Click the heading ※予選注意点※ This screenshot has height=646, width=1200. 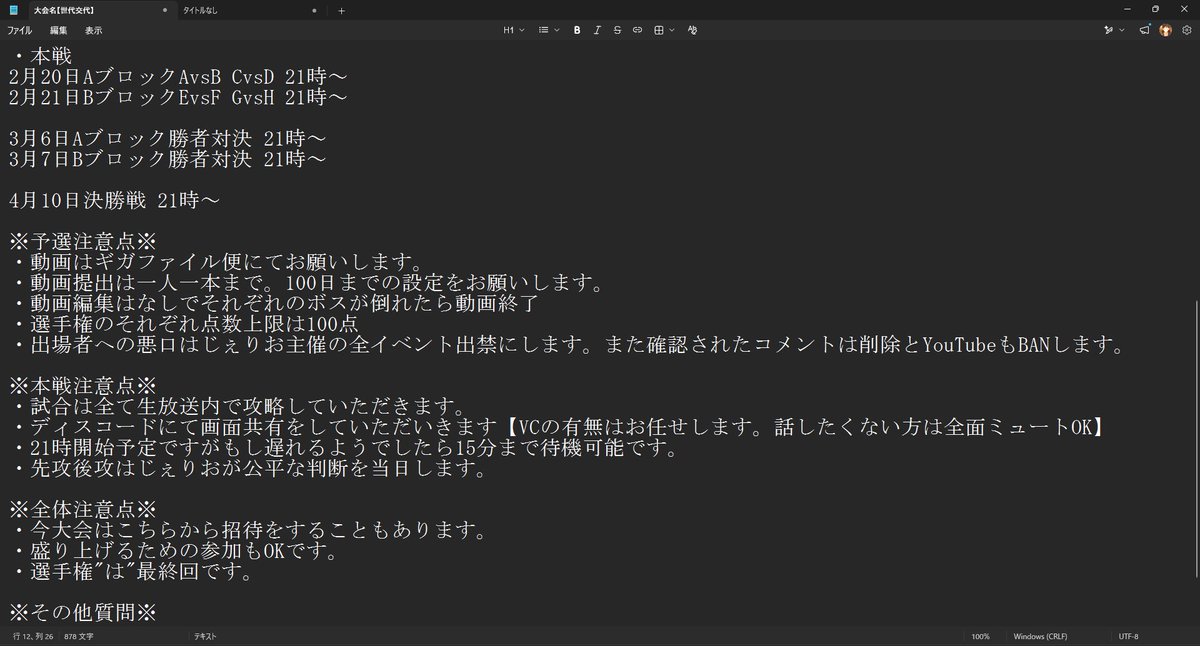tap(83, 243)
